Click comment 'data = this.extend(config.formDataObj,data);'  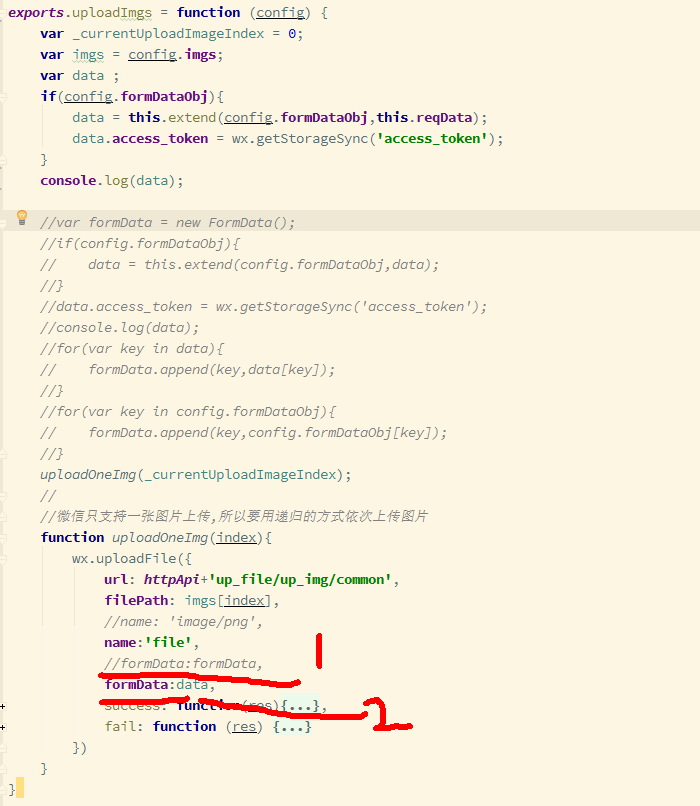pos(264,265)
